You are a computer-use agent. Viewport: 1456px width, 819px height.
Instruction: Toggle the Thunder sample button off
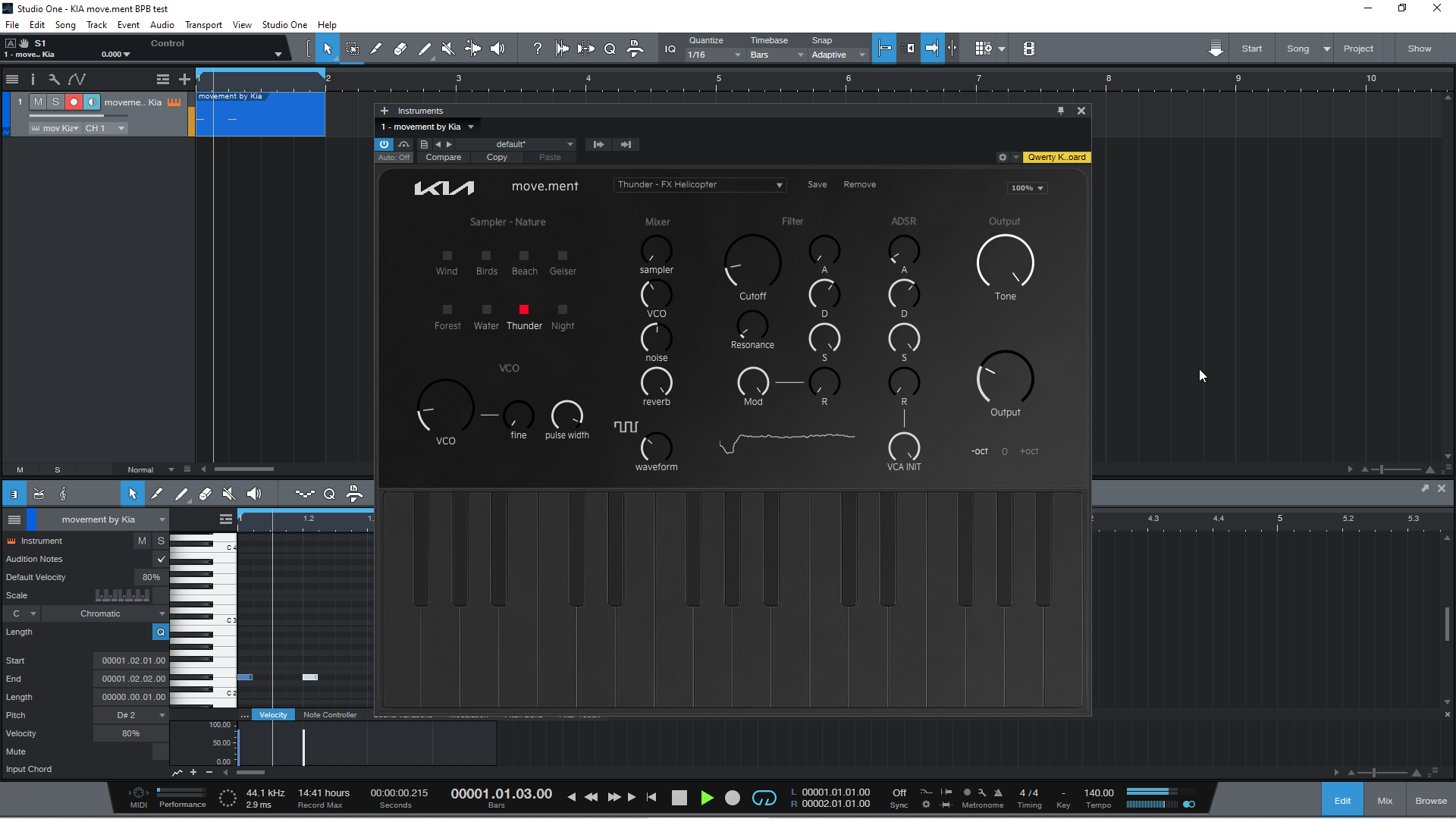tap(524, 309)
